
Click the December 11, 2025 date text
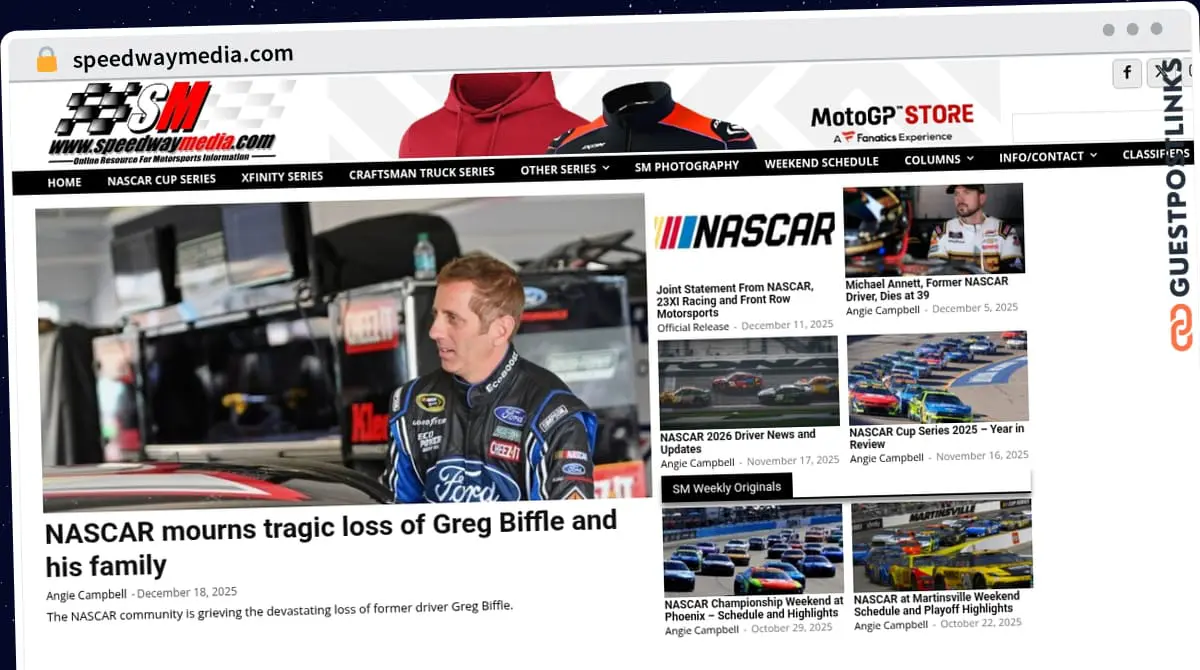(787, 325)
